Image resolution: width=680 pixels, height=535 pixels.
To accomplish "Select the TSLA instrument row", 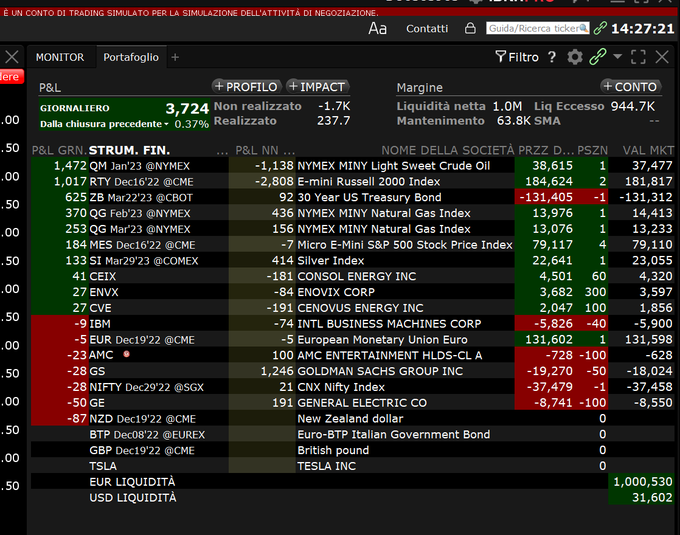I will point(353,466).
